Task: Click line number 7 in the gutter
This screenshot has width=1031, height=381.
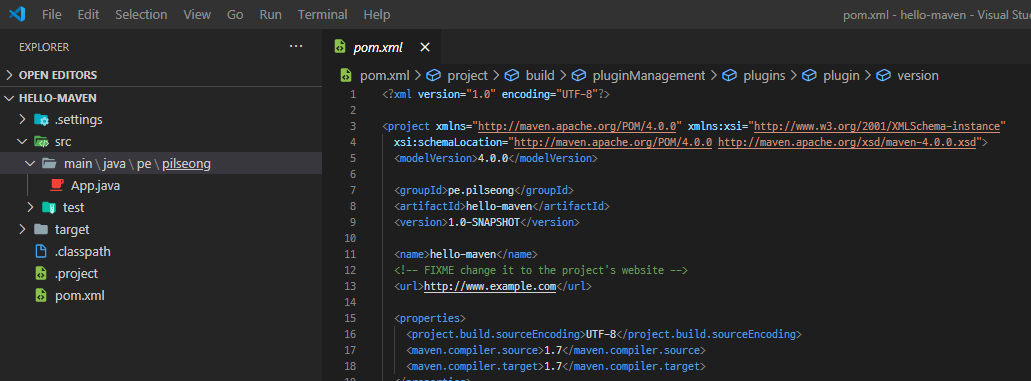Action: (x=352, y=190)
